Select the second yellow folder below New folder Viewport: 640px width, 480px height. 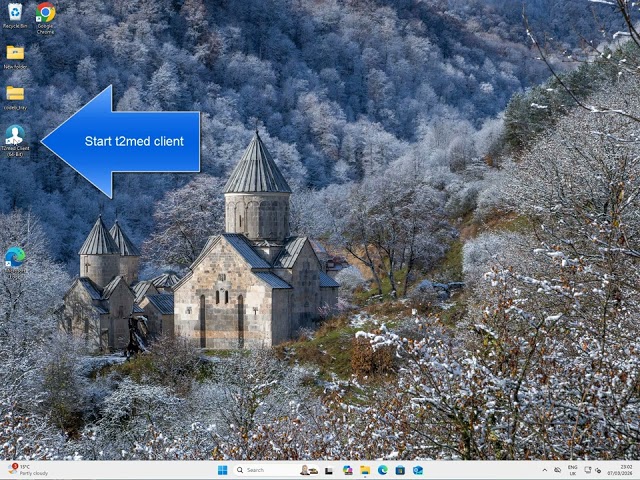(x=15, y=98)
